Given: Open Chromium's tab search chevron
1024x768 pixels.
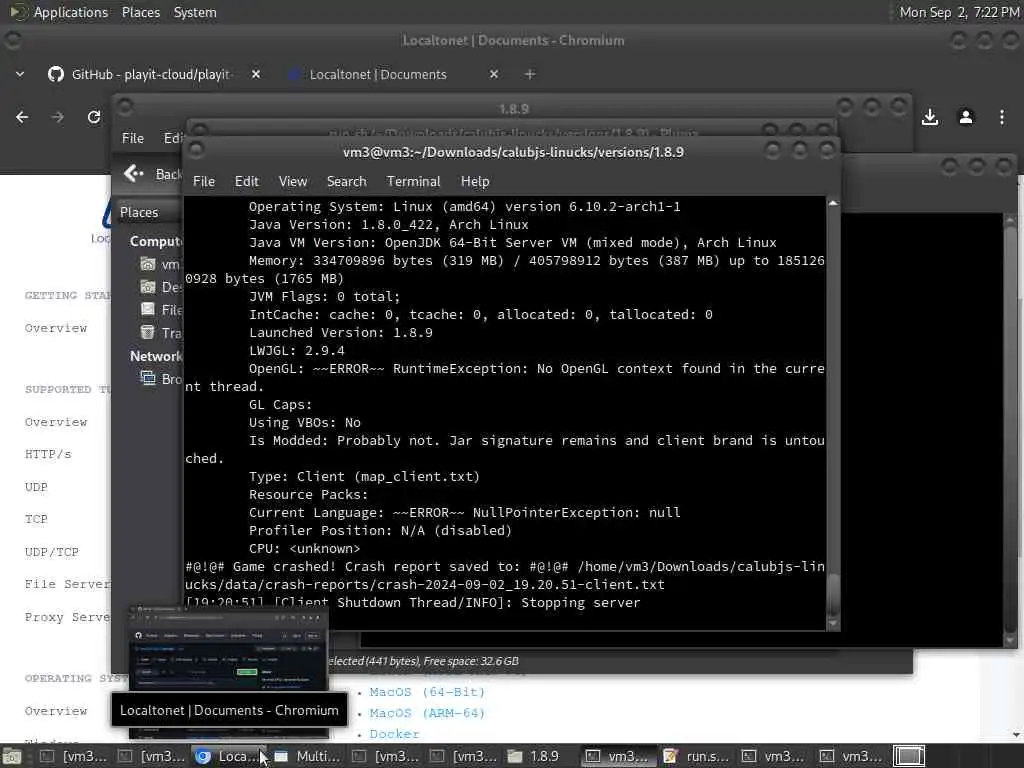Looking at the screenshot, I should coord(20,74).
